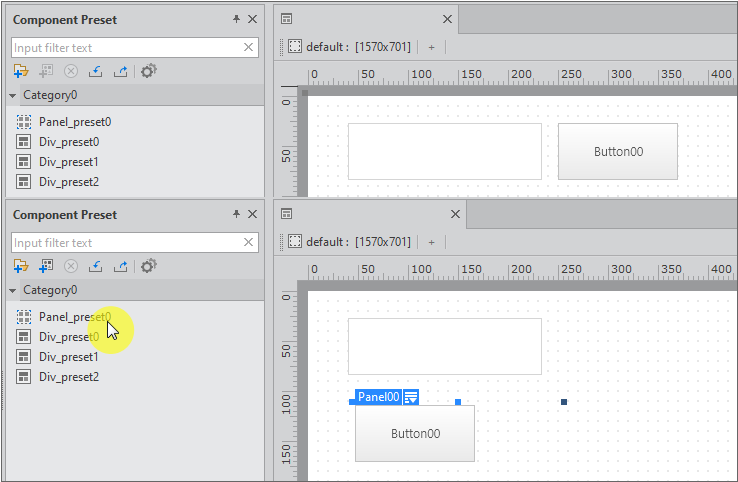Collapse Category0 in lower preset panel
The image size is (738, 482).
[x=13, y=291]
